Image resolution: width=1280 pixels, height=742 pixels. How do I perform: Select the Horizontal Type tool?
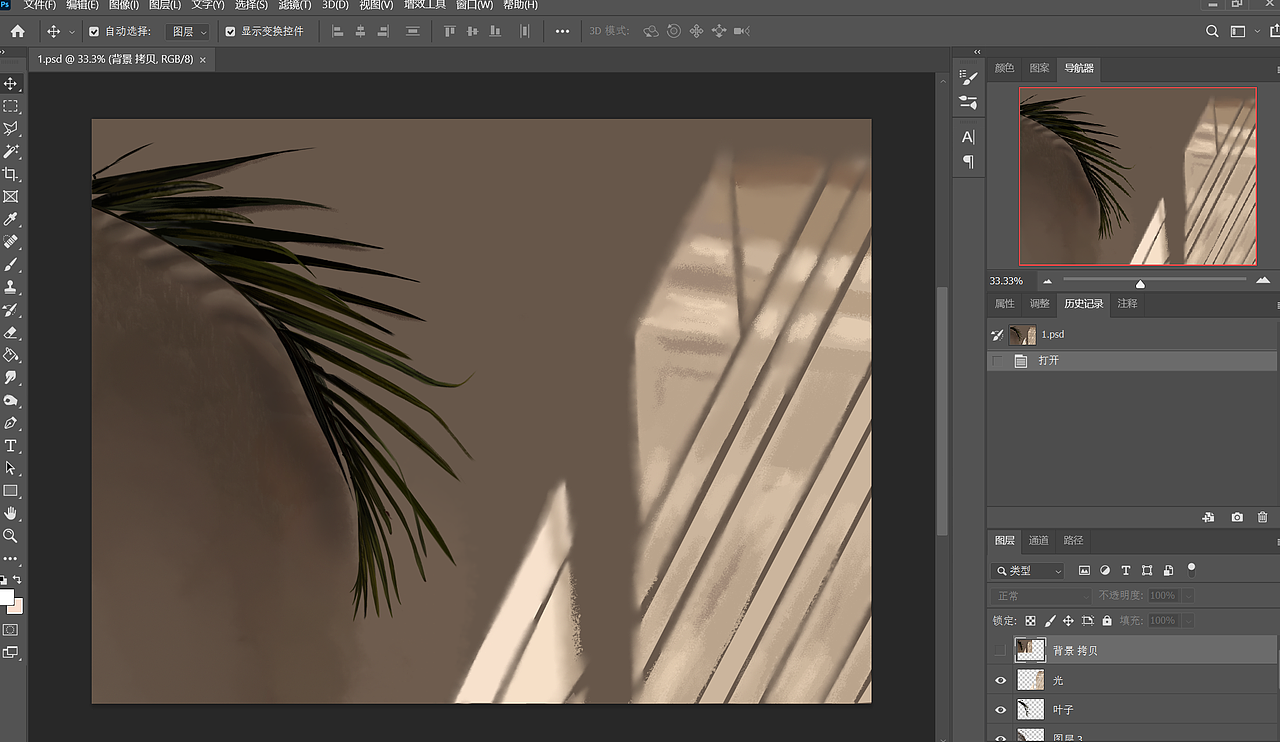coord(11,446)
